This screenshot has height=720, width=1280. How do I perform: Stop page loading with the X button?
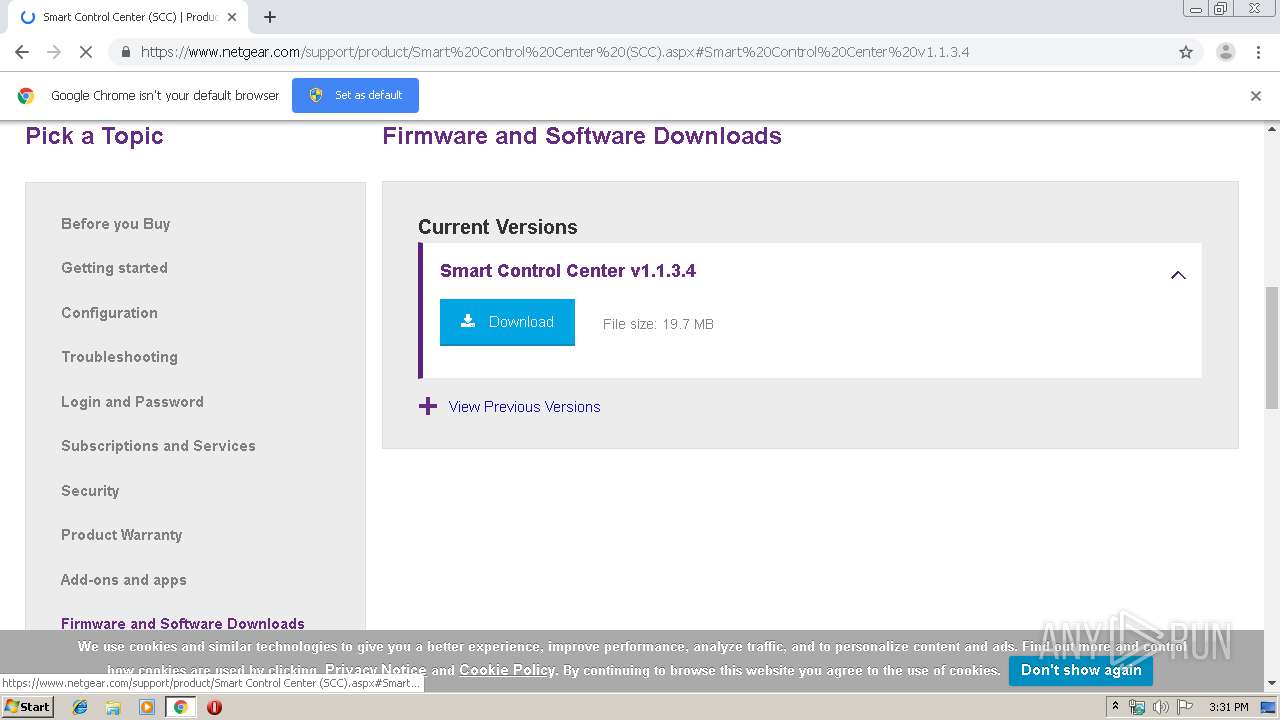[x=86, y=52]
